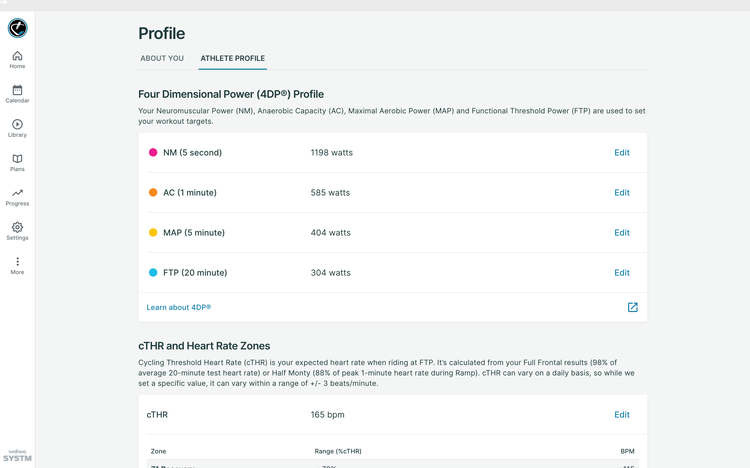Click the 304 watts value
This screenshot has width=750, height=468.
tap(331, 273)
